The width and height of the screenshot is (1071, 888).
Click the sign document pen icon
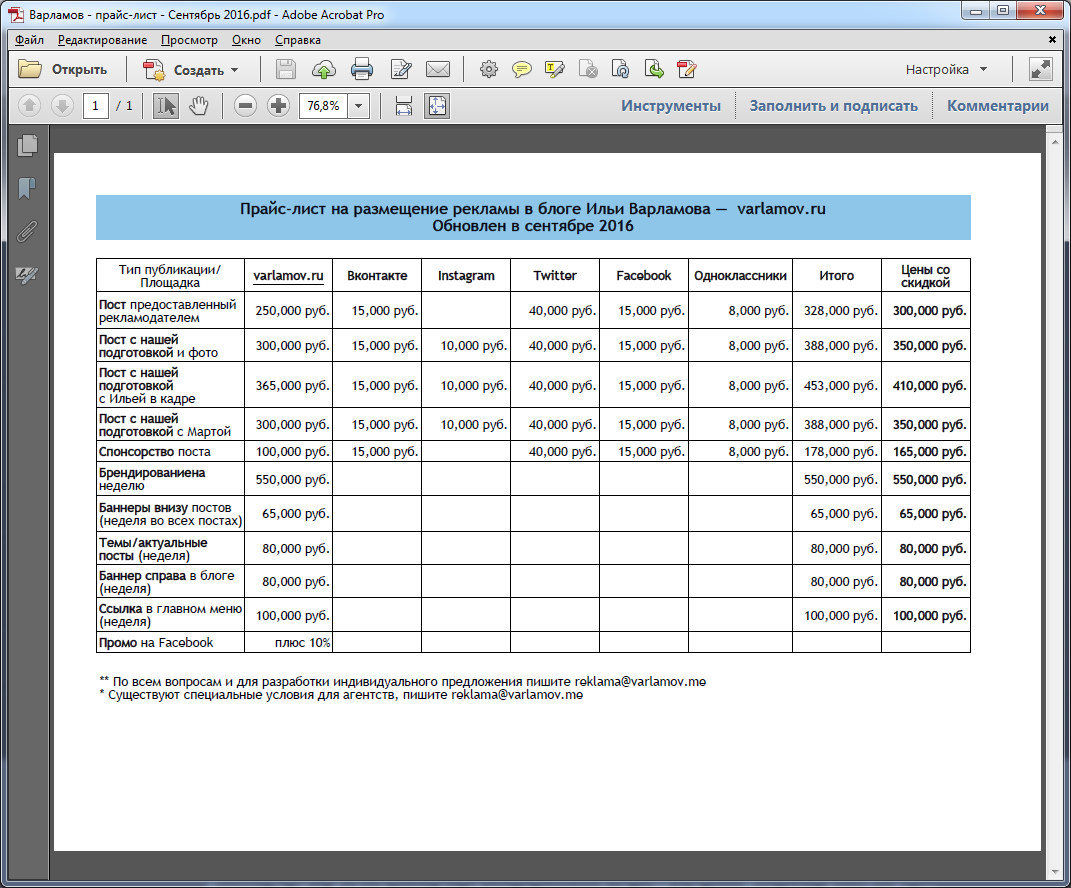tap(686, 70)
